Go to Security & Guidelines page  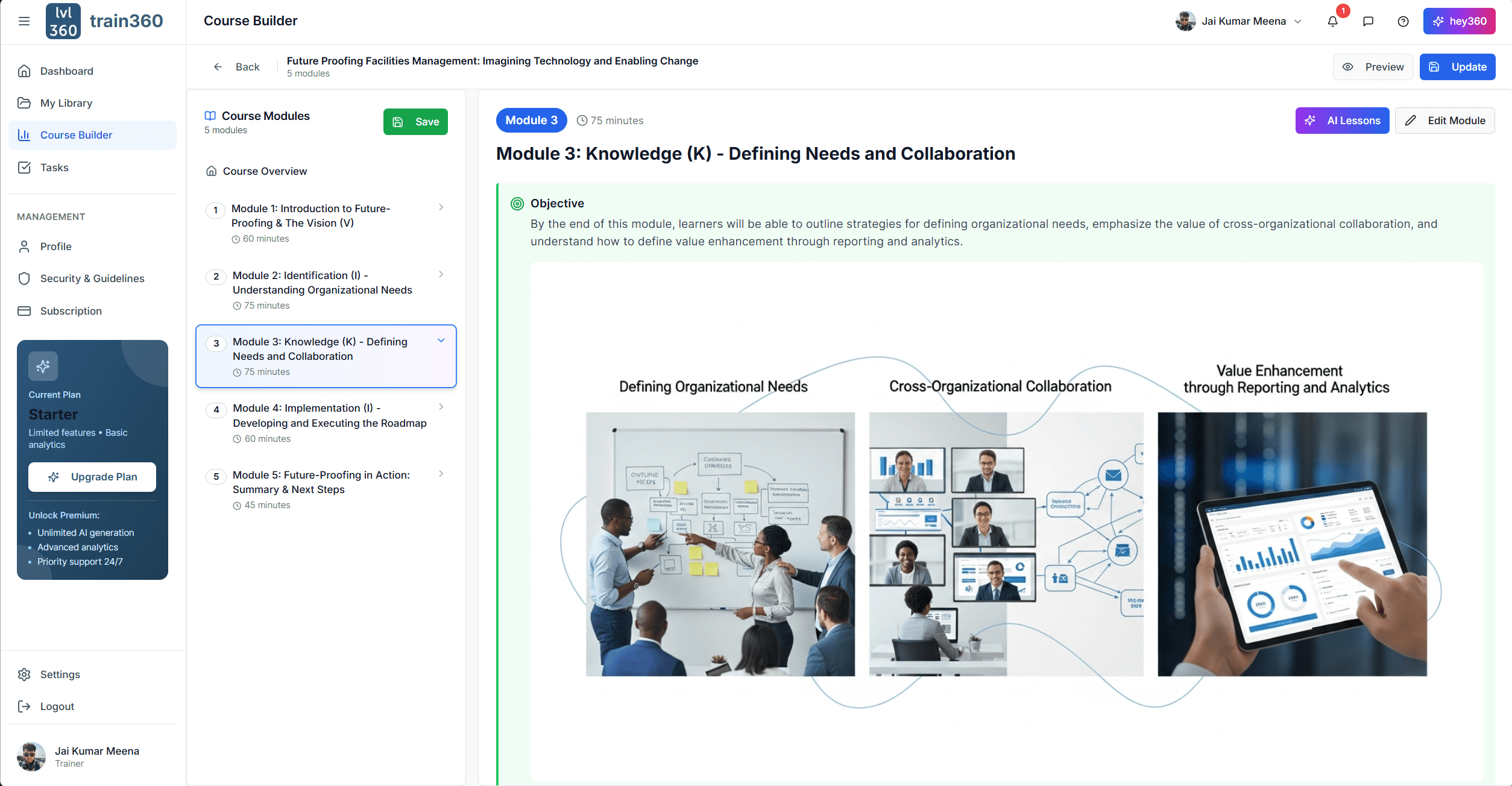pos(92,278)
